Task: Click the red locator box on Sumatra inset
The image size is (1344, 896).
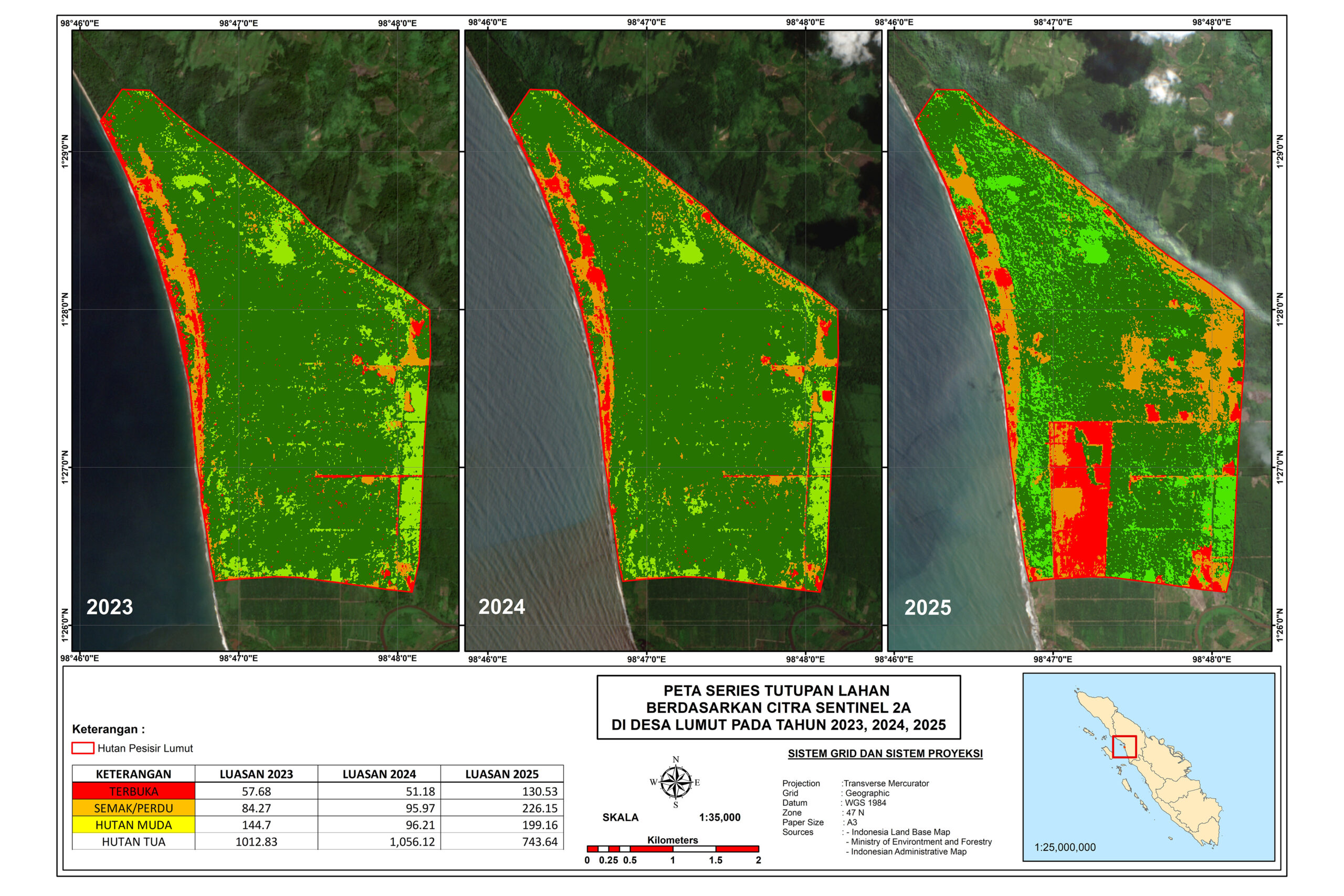Action: tap(1124, 746)
